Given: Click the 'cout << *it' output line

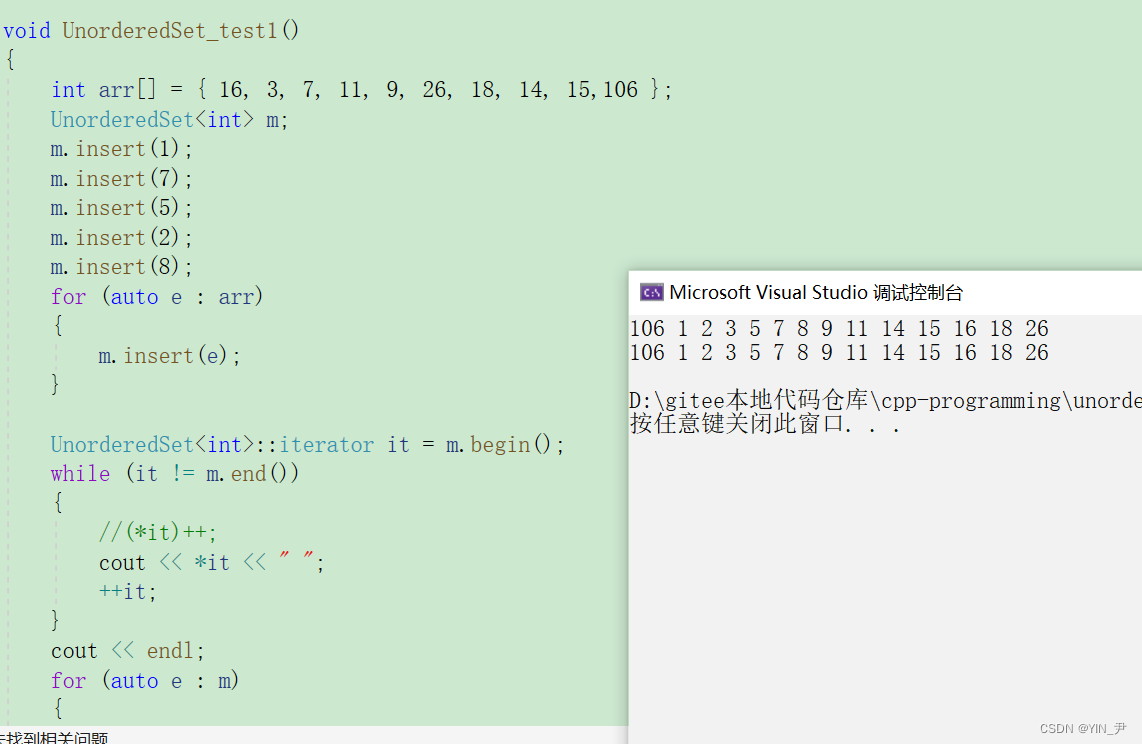Looking at the screenshot, I should [x=211, y=563].
